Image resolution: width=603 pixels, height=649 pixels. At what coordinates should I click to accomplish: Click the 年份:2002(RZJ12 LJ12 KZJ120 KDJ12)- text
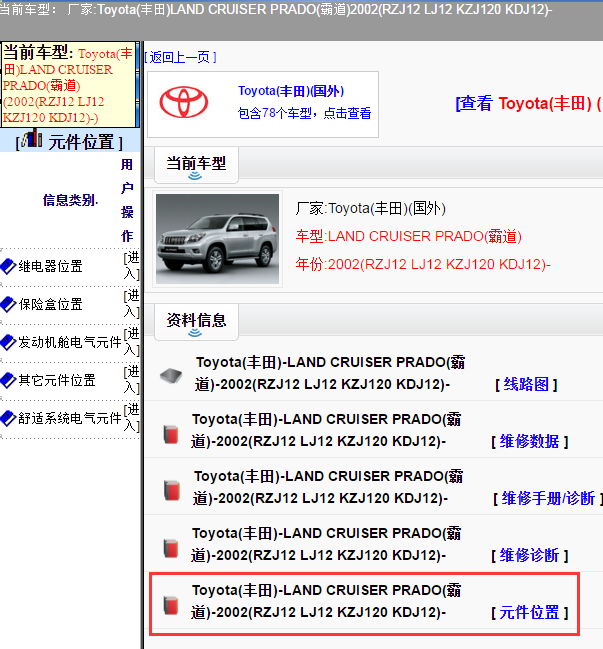(423, 264)
